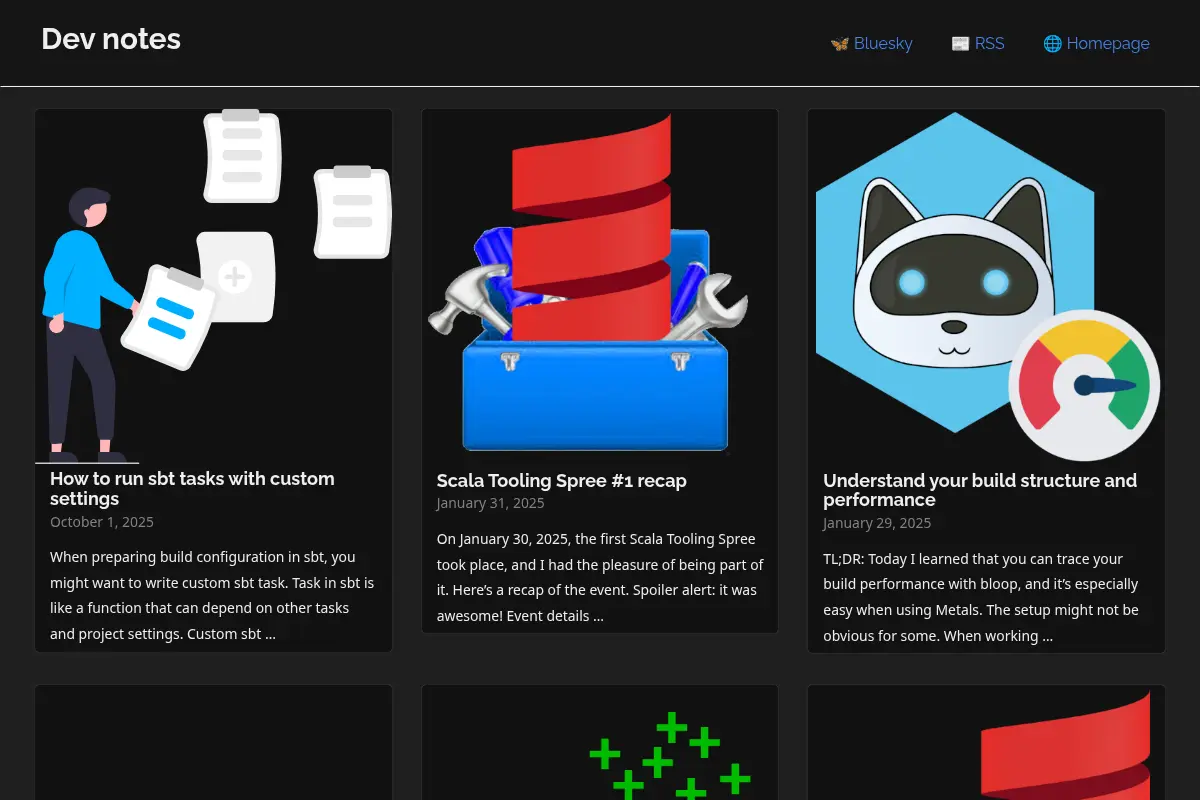Open 'Understand your build structure and performance'
This screenshot has height=800, width=1200.
coord(980,490)
